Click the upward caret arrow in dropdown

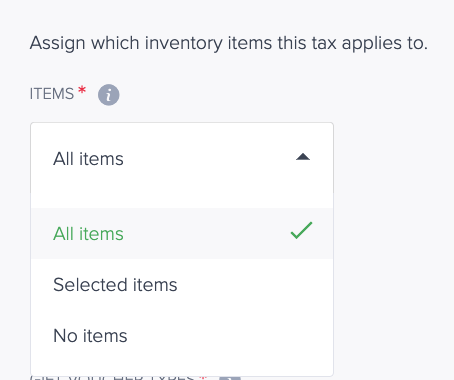(x=303, y=157)
